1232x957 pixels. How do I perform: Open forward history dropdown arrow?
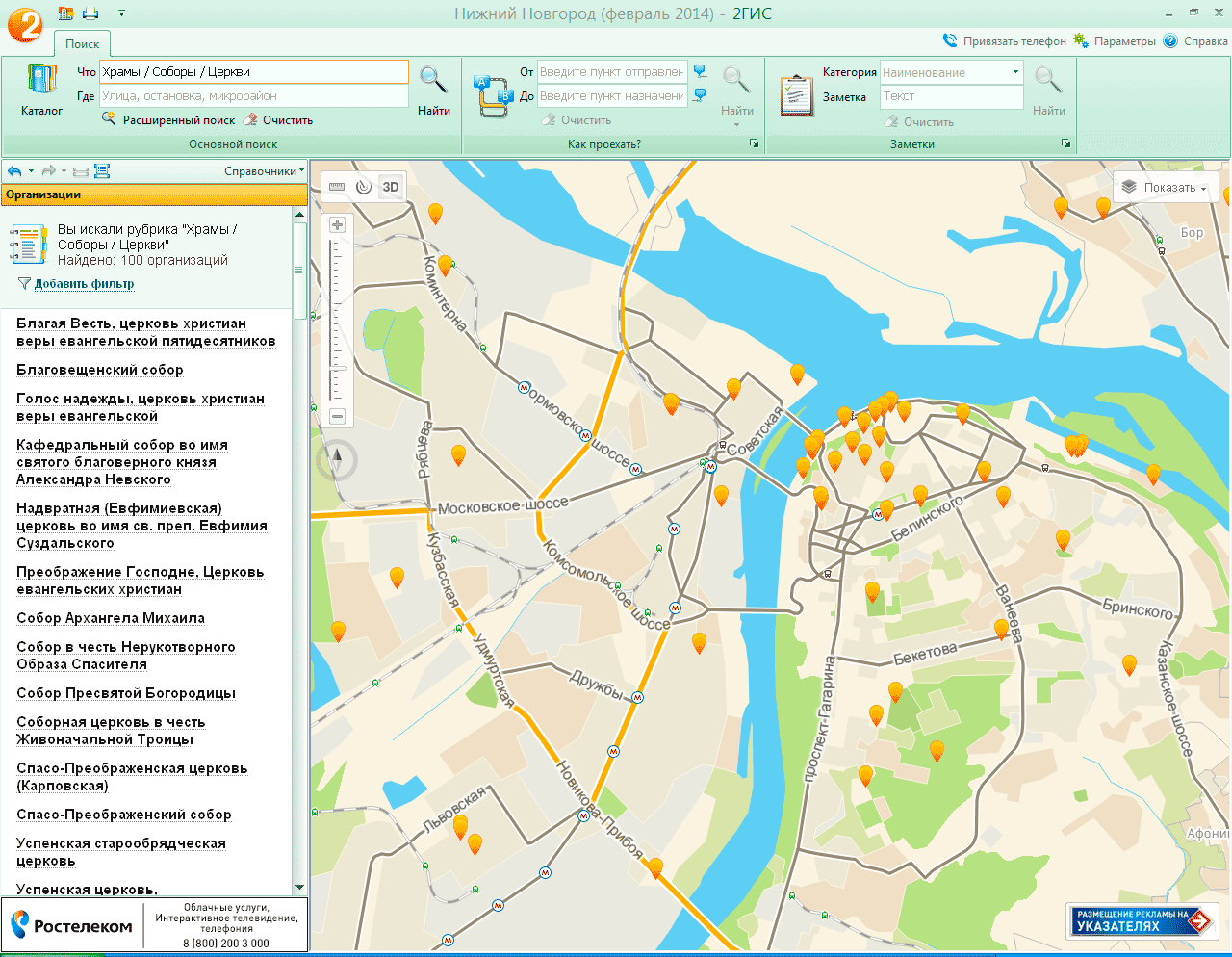click(64, 171)
